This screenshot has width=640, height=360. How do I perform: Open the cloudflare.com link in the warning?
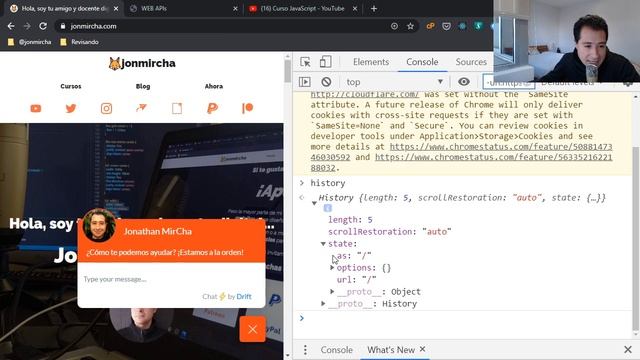point(364,95)
